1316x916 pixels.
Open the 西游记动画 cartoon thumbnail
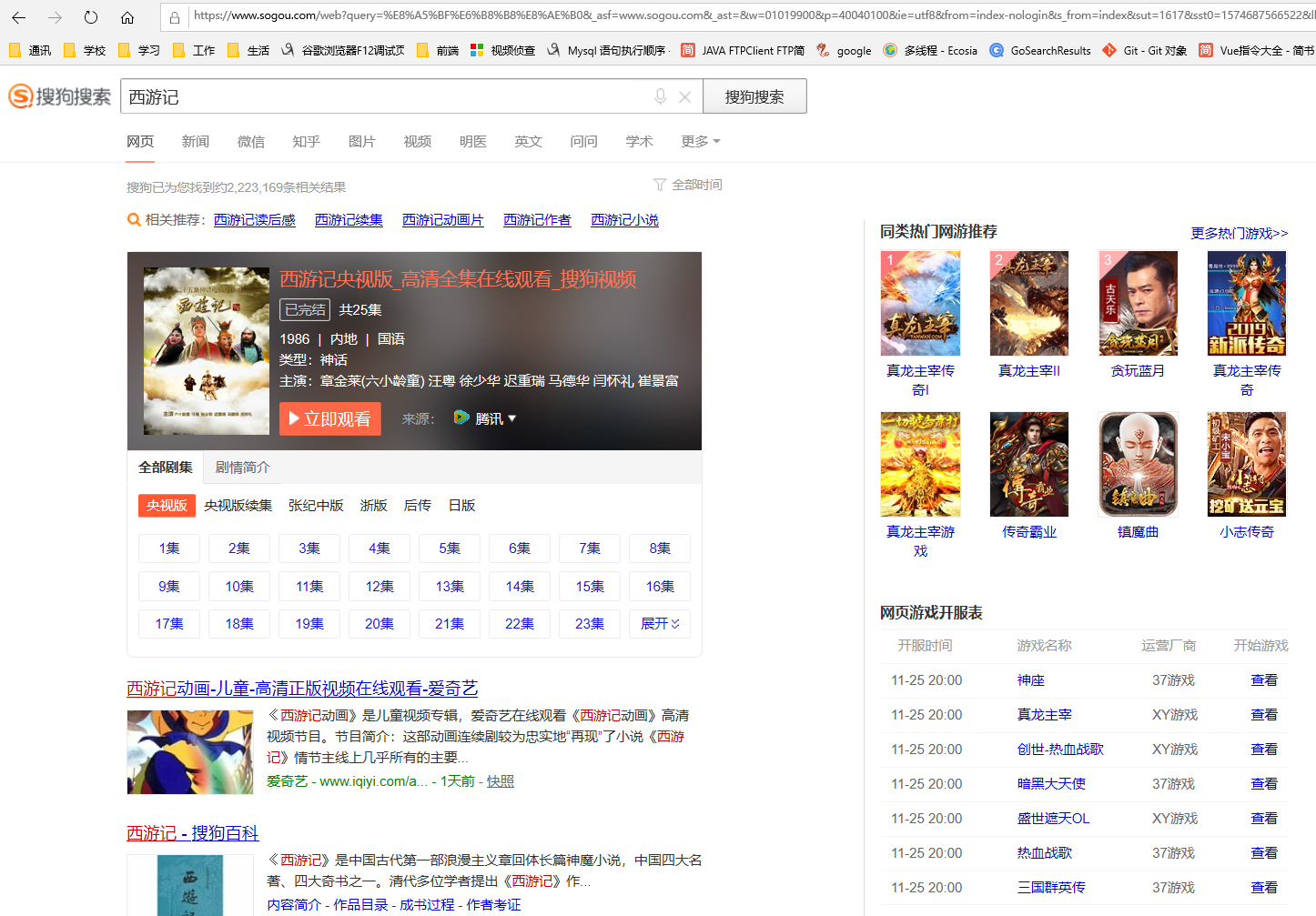(x=190, y=752)
